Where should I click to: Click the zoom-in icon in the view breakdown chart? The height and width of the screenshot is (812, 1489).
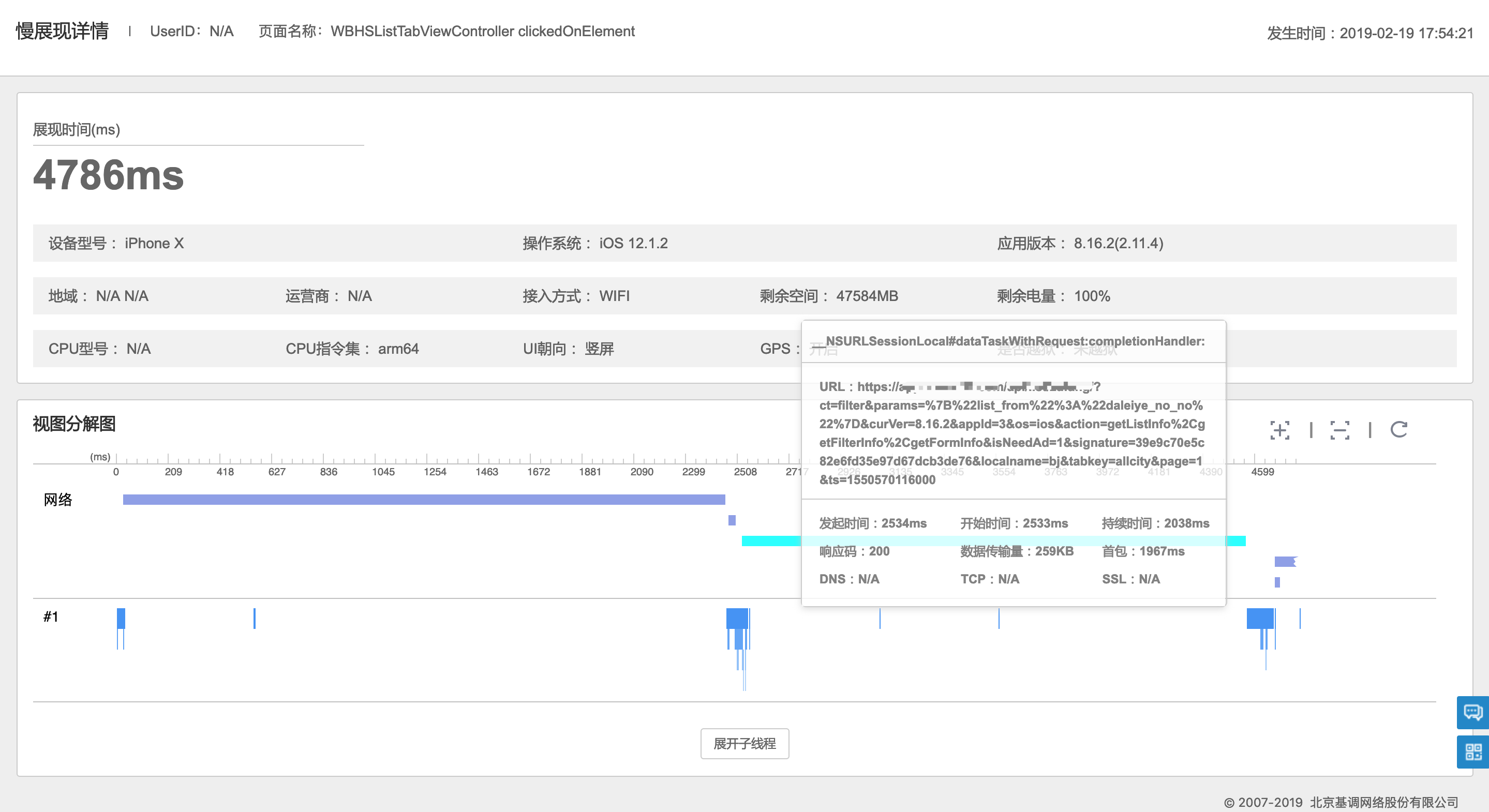click(1280, 430)
